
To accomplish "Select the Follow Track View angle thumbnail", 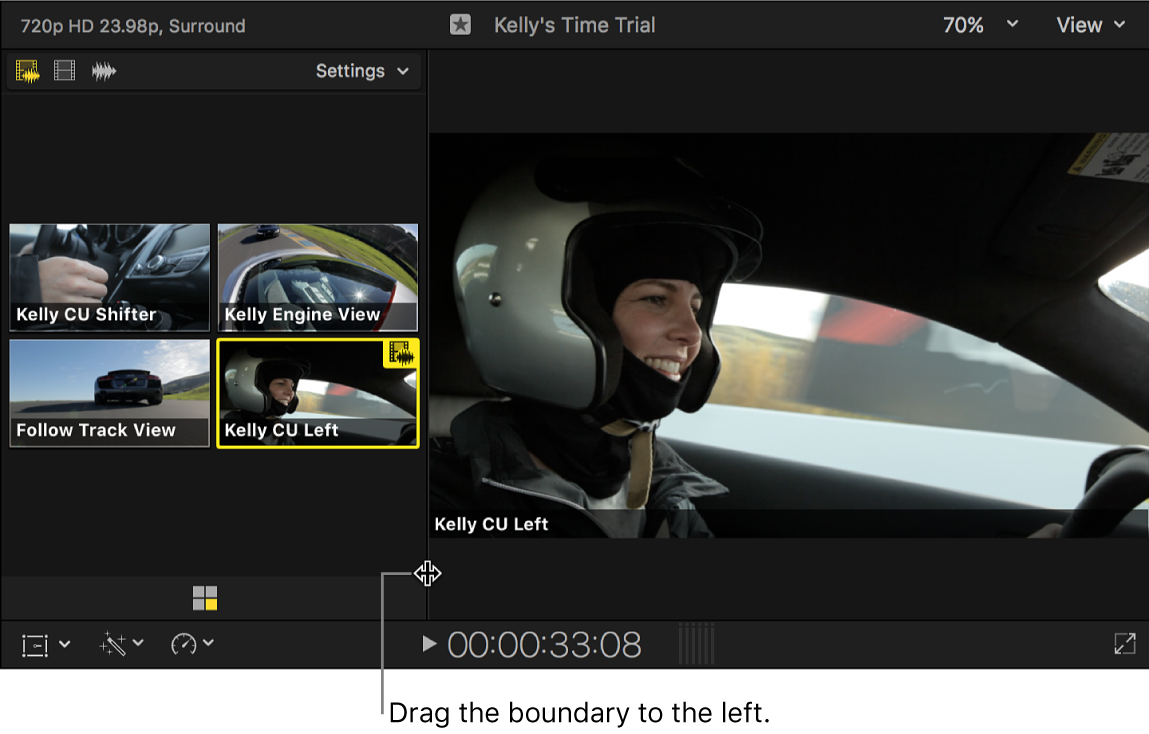I will click(x=108, y=392).
